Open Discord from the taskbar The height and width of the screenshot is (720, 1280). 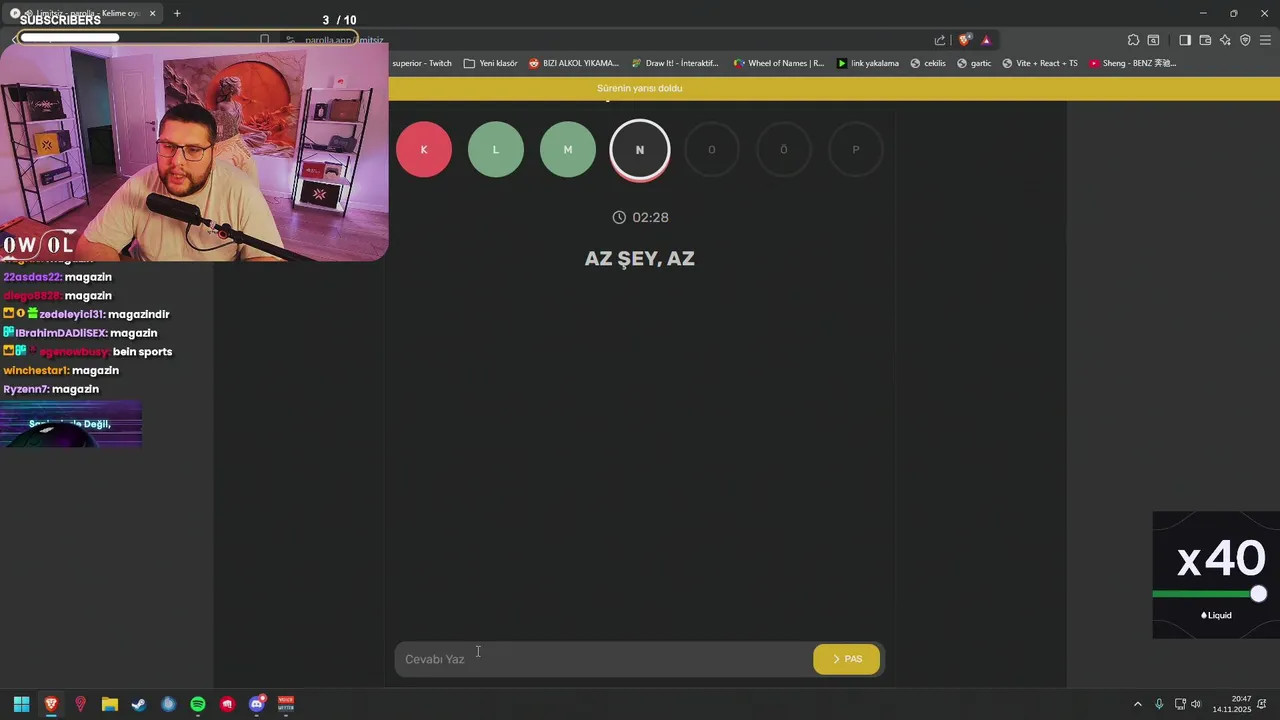point(257,704)
